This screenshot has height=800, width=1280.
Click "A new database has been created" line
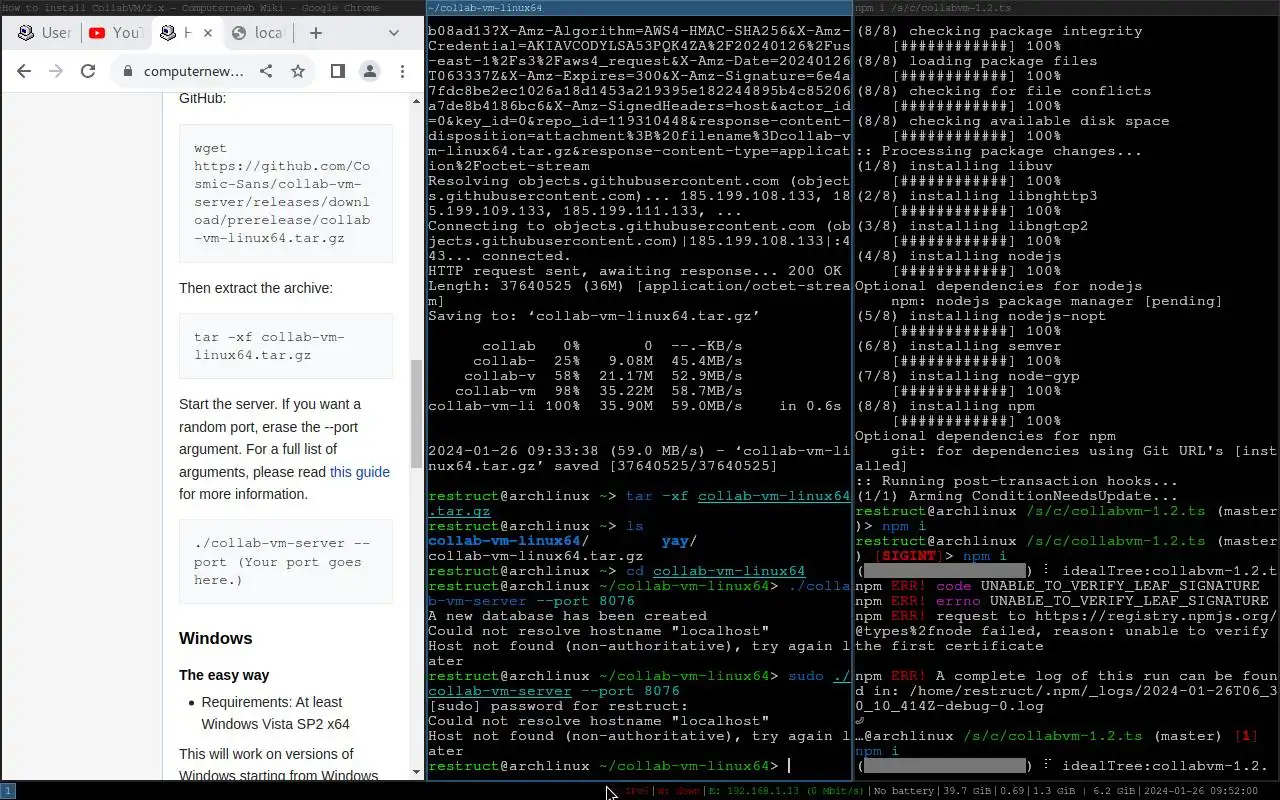567,616
